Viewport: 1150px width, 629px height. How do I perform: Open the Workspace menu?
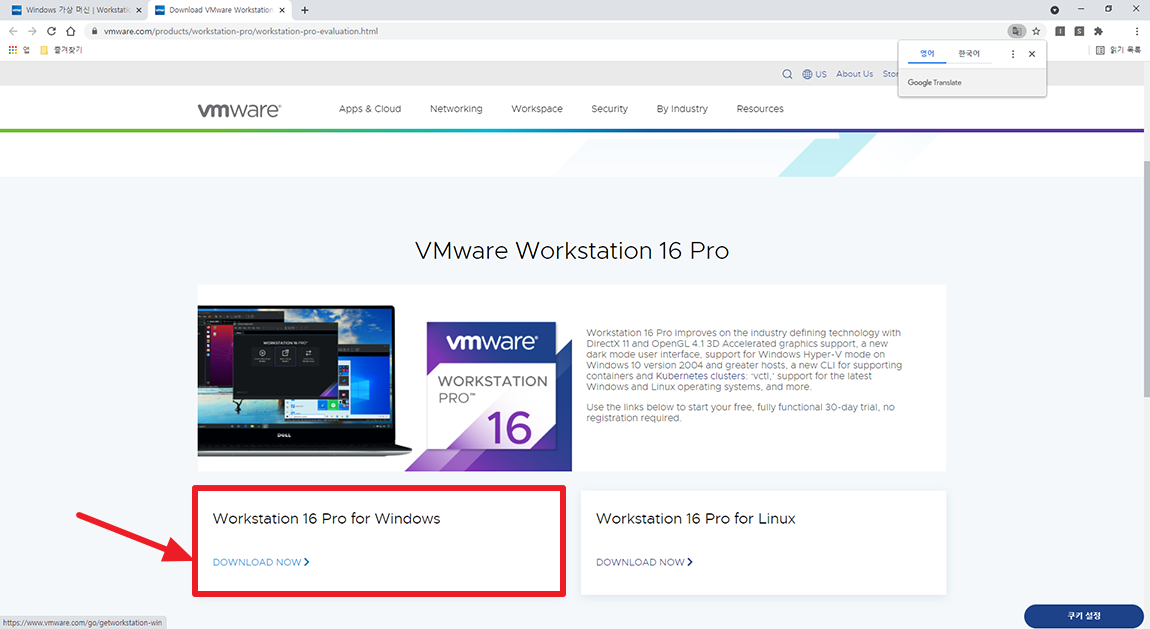[537, 108]
